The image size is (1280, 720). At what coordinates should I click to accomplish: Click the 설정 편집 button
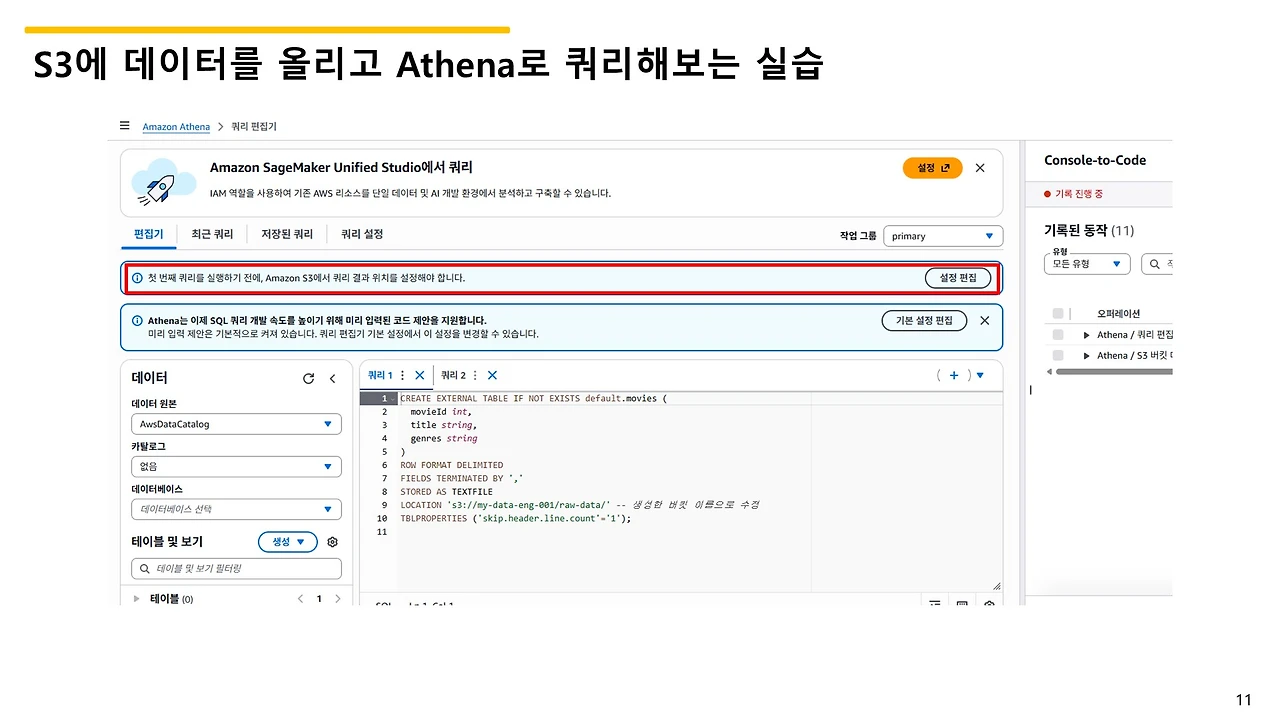958,278
